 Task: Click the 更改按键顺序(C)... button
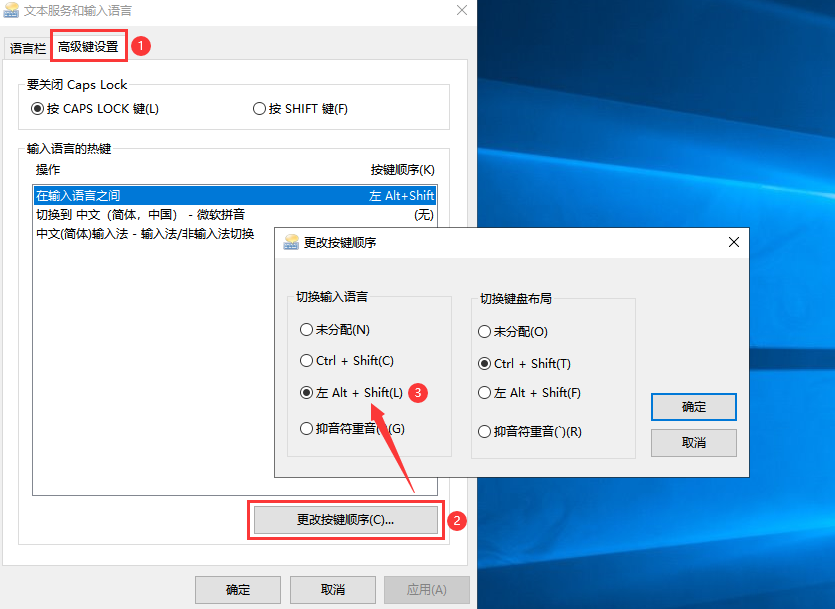tap(345, 520)
